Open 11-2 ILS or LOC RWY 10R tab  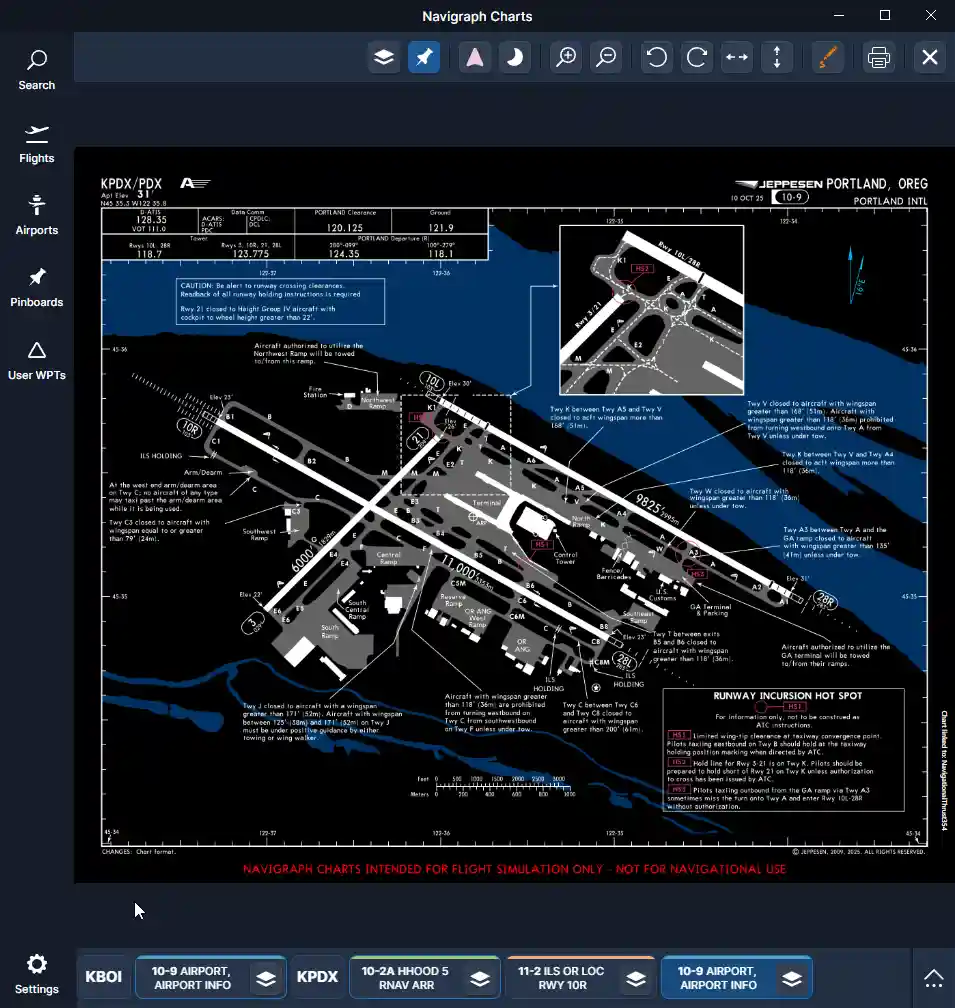pos(562,978)
